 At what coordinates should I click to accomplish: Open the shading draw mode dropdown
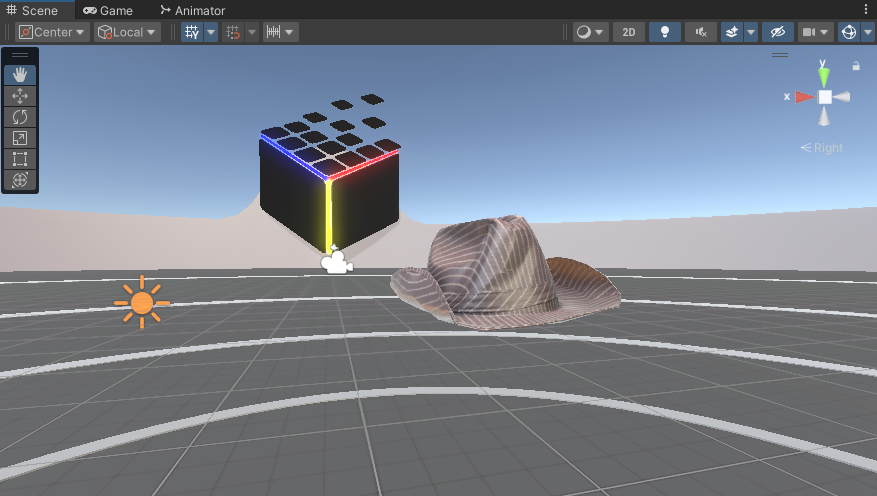pyautogui.click(x=590, y=32)
